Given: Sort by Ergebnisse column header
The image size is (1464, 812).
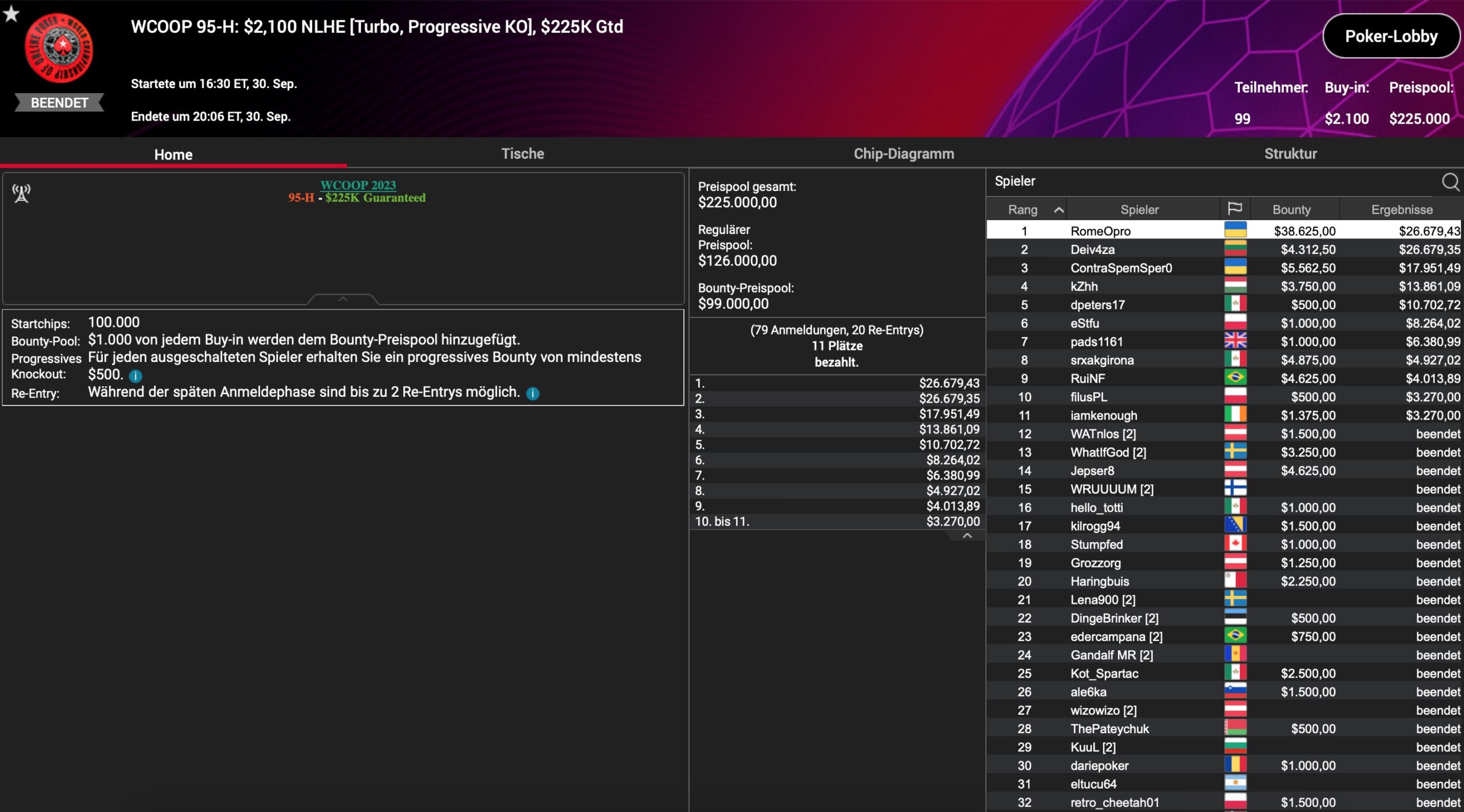Looking at the screenshot, I should [x=1402, y=210].
